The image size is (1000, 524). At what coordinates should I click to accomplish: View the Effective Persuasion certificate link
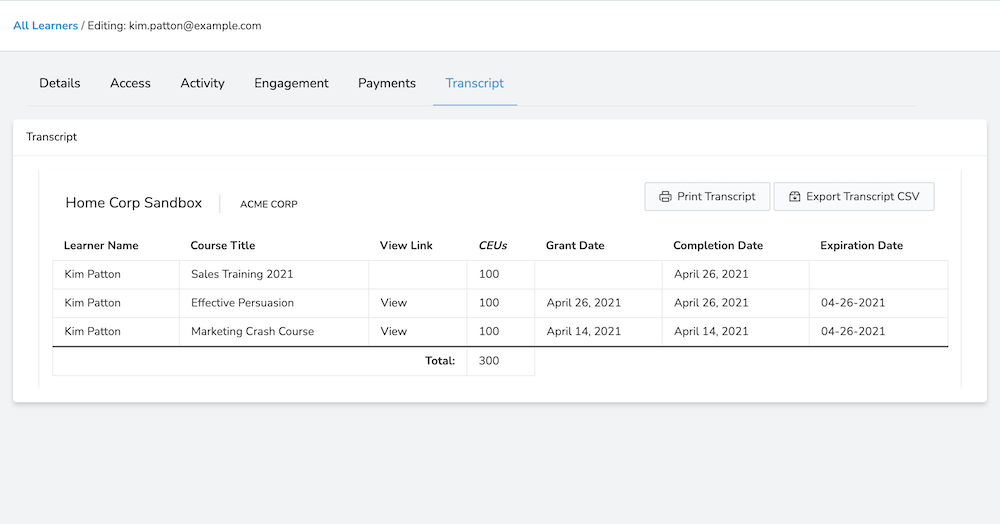[x=393, y=303]
